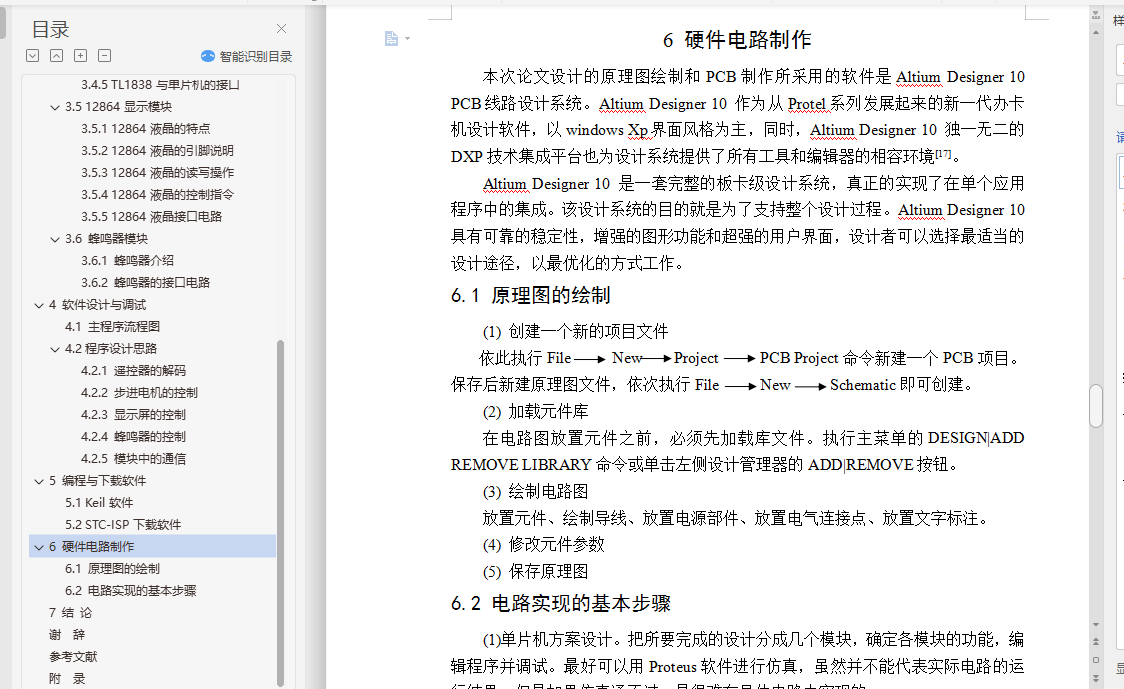This screenshot has height=689, width=1124.
Task: Select 6.2 电路实现的基本步骤 in outline
Action: 130,591
